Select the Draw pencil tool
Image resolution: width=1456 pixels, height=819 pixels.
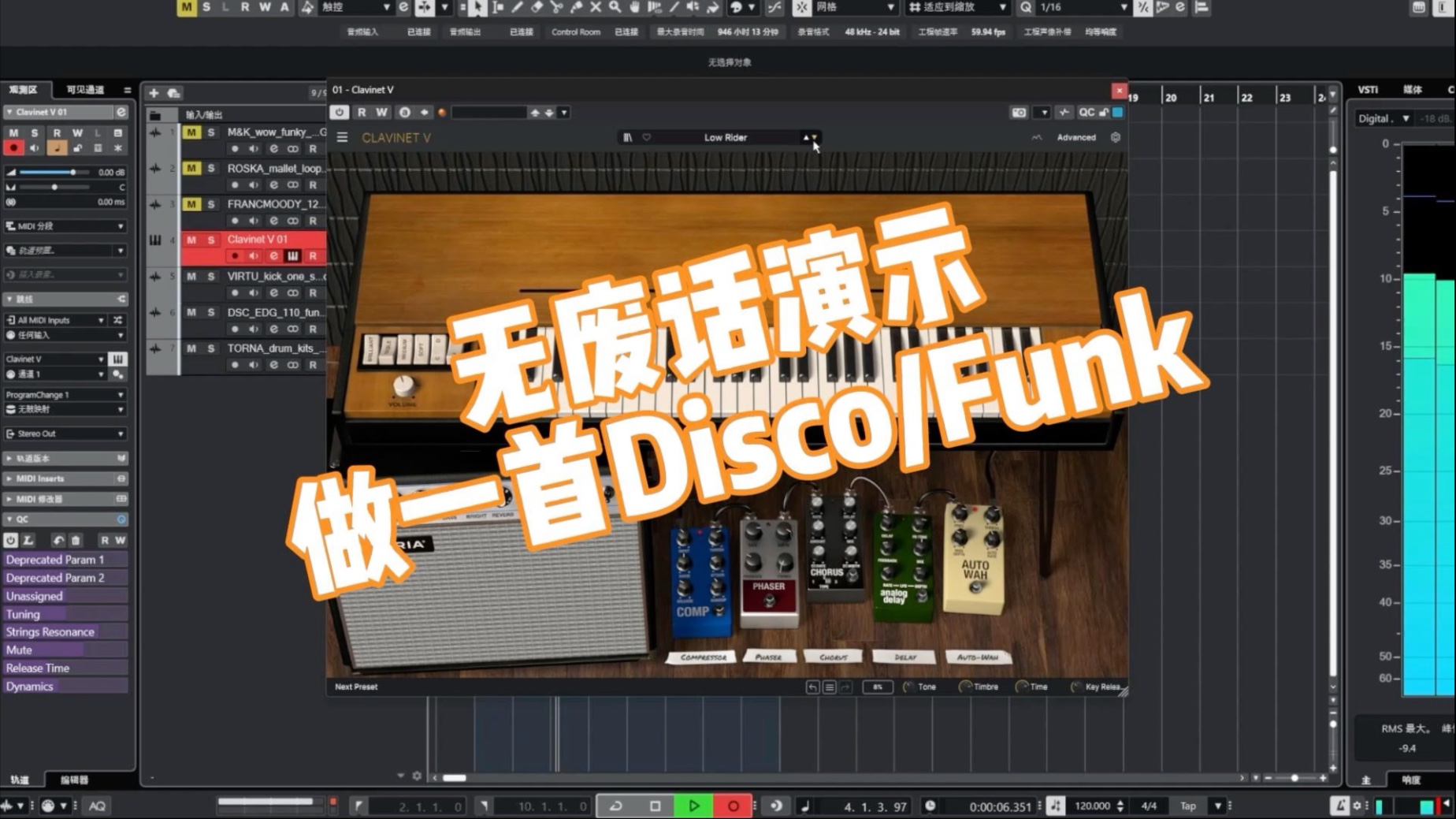pos(517,7)
